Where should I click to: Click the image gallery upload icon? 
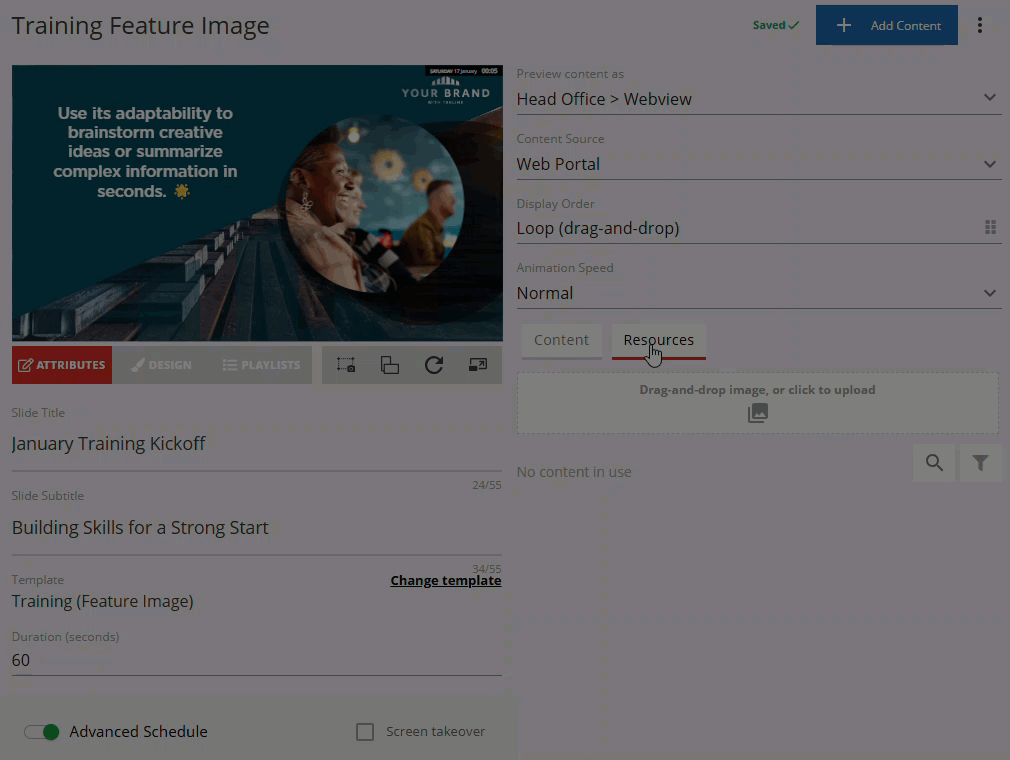(x=758, y=413)
